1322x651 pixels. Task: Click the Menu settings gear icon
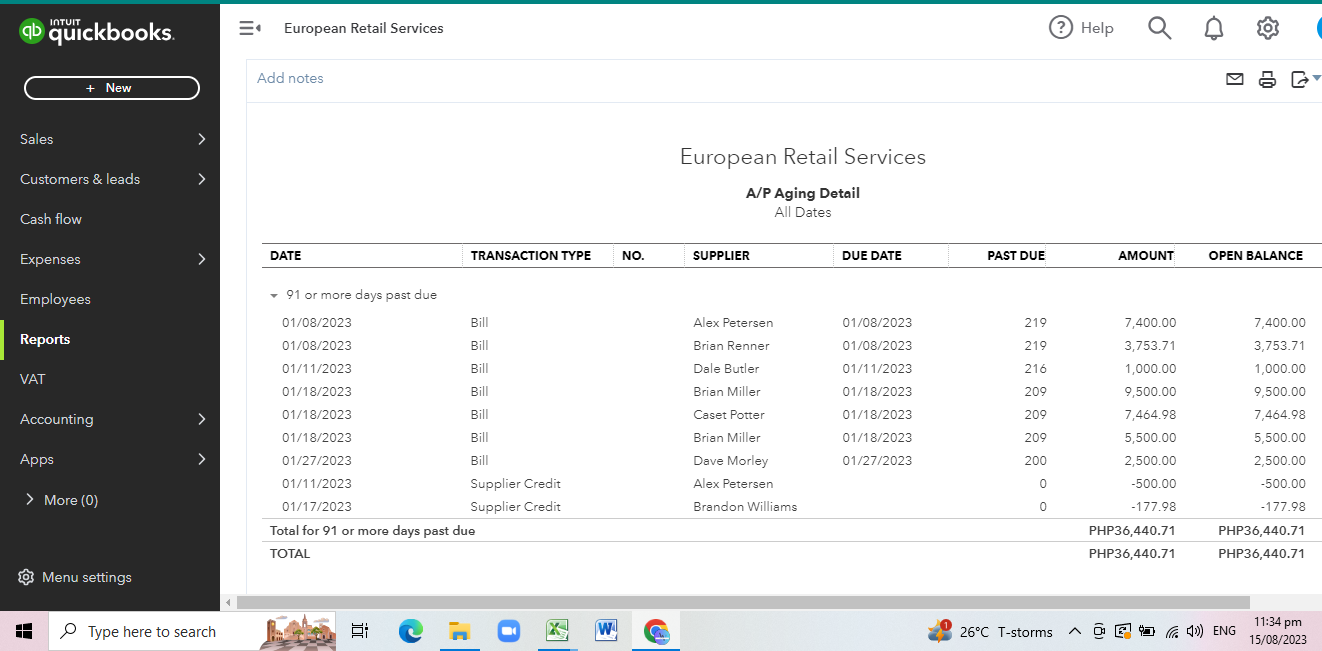26,577
